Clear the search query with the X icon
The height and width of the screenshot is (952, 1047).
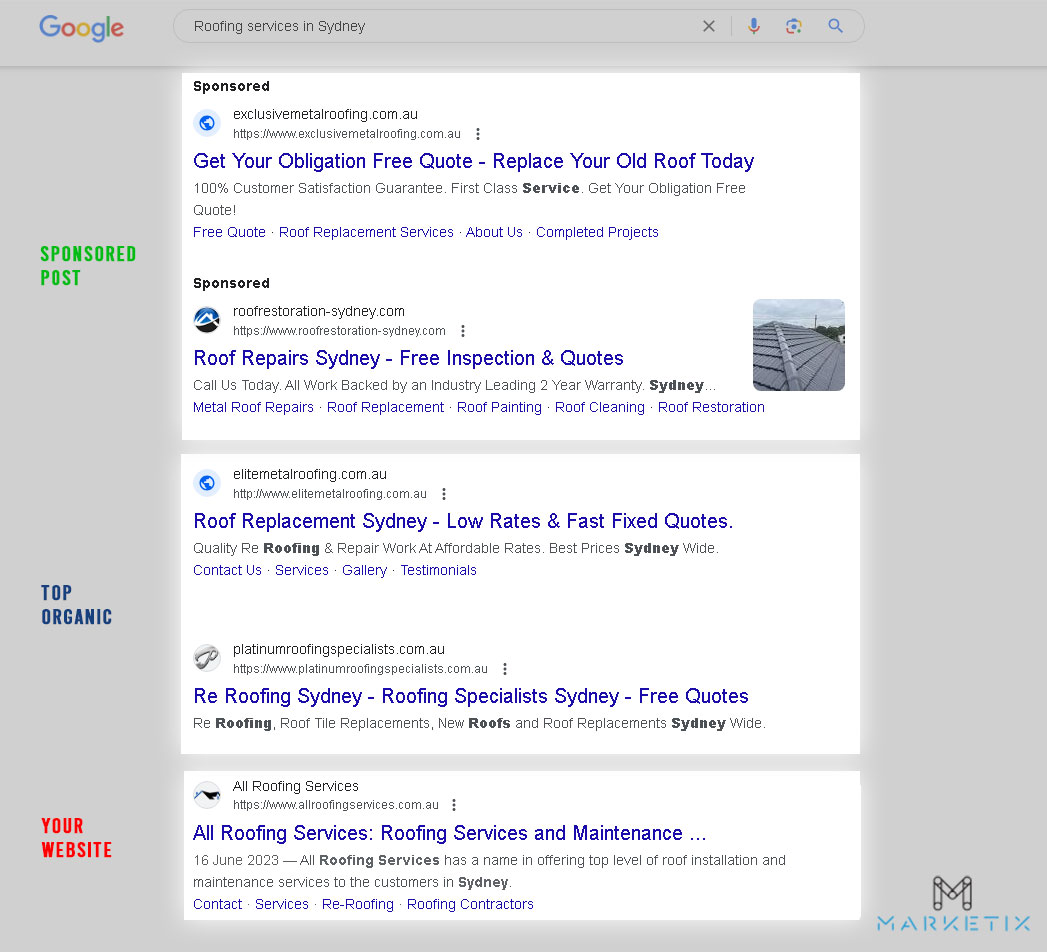point(709,26)
